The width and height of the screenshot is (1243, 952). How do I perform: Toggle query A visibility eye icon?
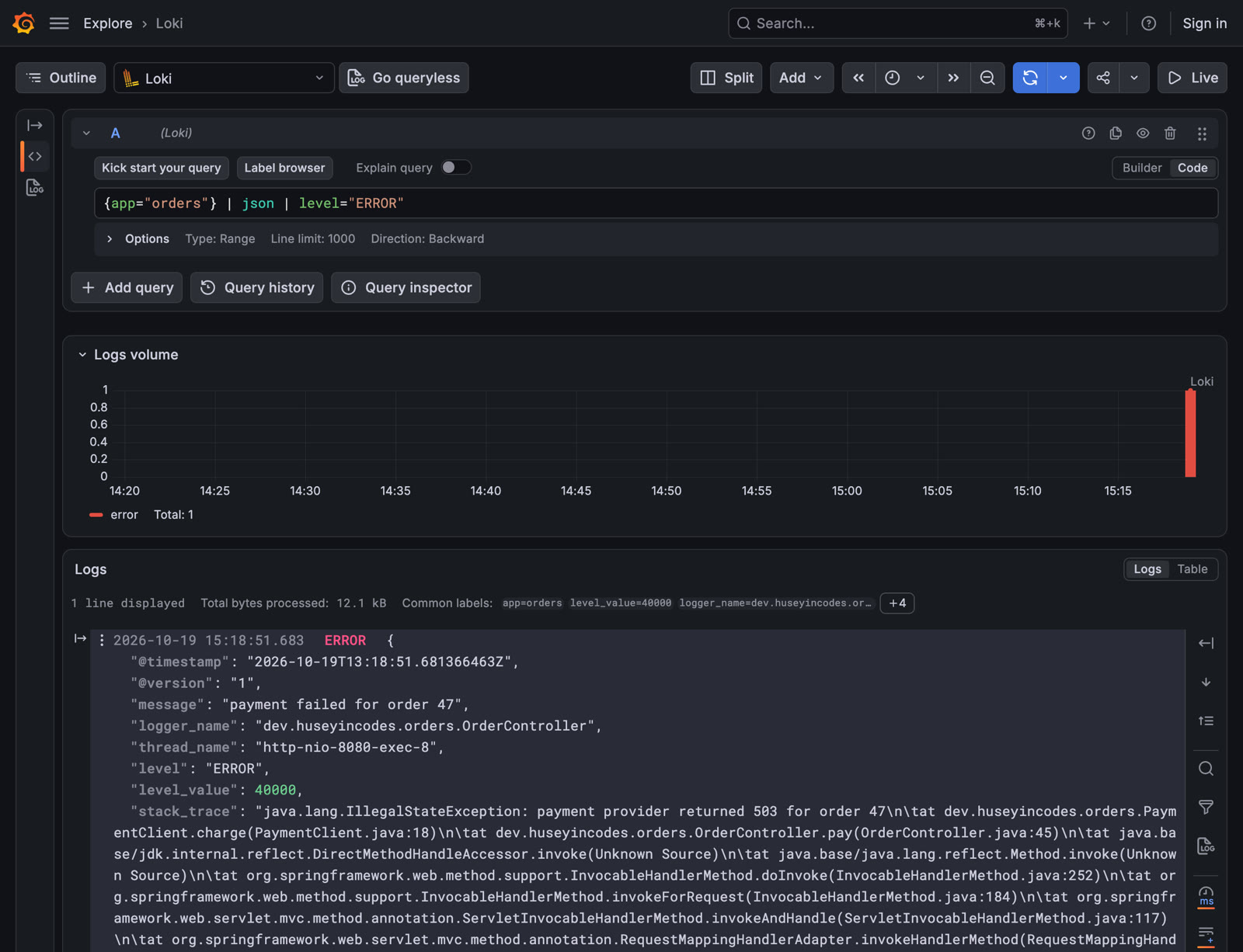[x=1143, y=133]
